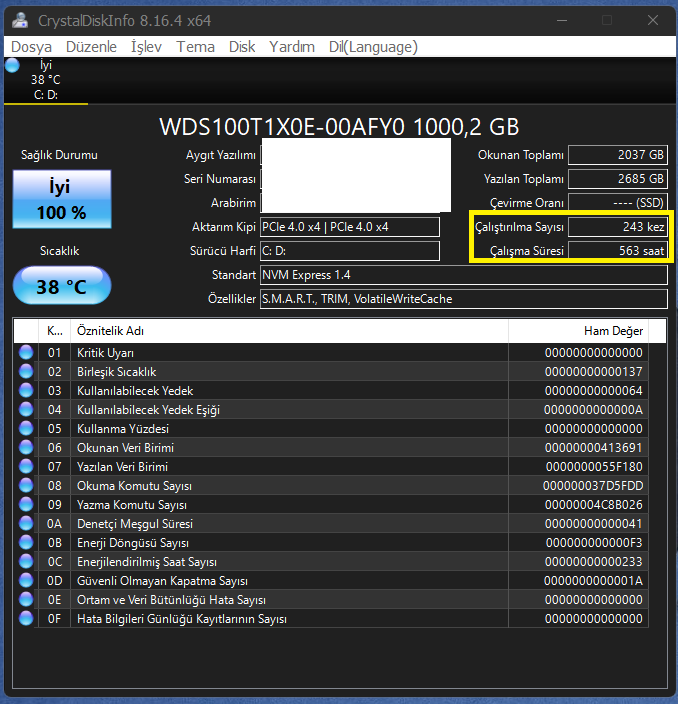678x704 pixels.
Task: Click the Öznitelik Adı column header
Action: click(290, 331)
